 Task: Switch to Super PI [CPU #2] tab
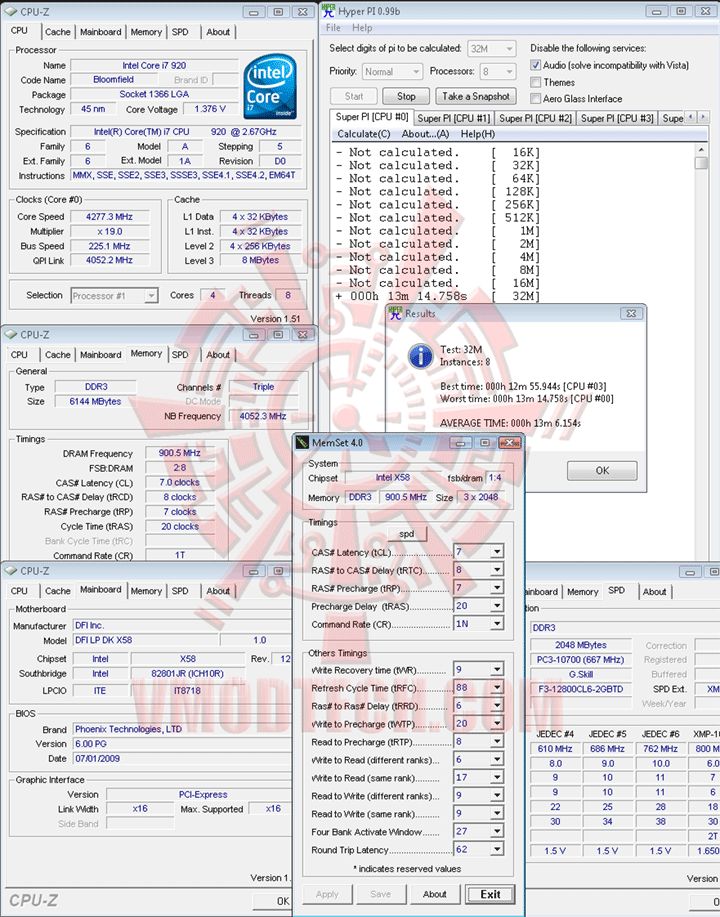[x=535, y=118]
